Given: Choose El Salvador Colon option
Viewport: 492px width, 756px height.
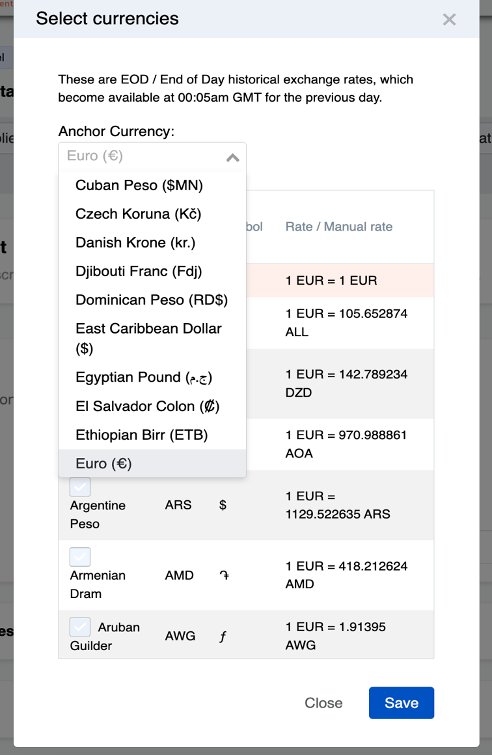Looking at the screenshot, I should (152, 406).
